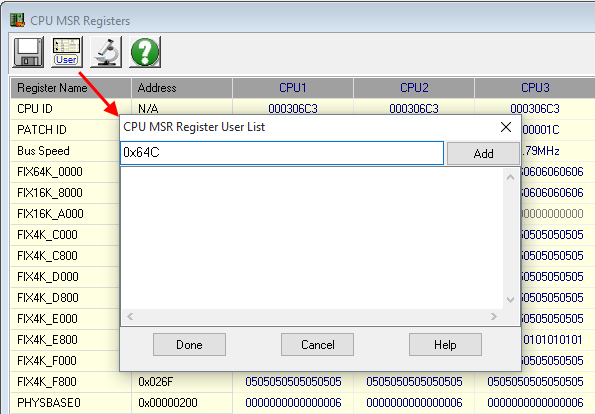
Task: Click the 0x00000200 address cell
Action: click(168, 403)
